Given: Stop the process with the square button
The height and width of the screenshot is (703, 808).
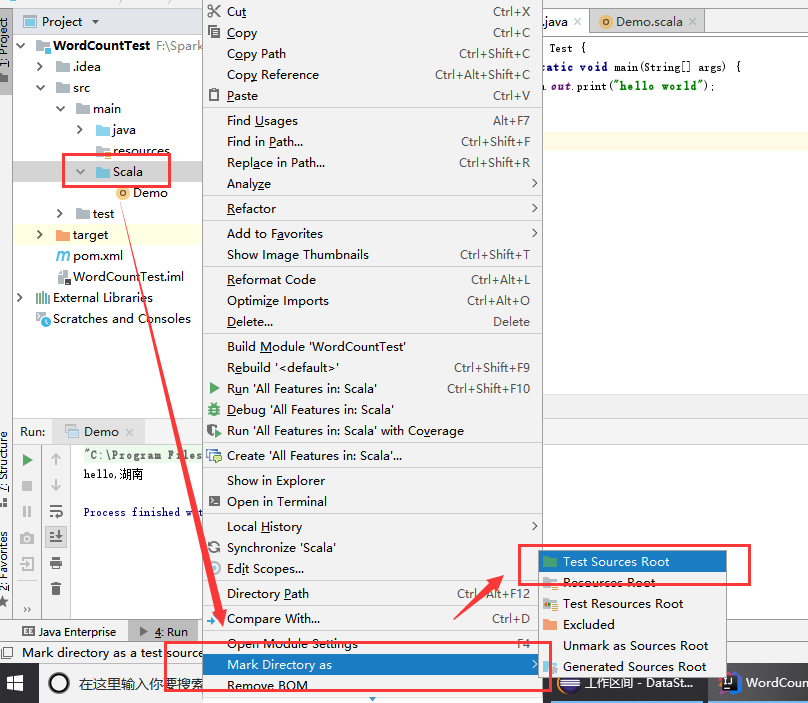Looking at the screenshot, I should tap(27, 486).
